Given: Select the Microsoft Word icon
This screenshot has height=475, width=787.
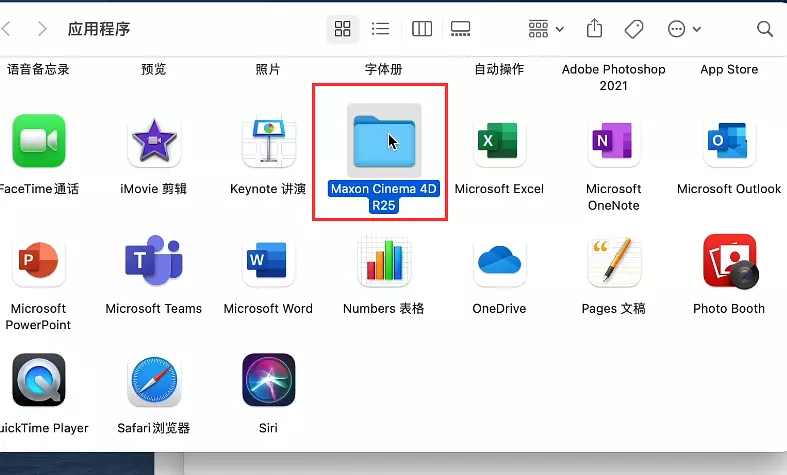Looking at the screenshot, I should coord(269,261).
